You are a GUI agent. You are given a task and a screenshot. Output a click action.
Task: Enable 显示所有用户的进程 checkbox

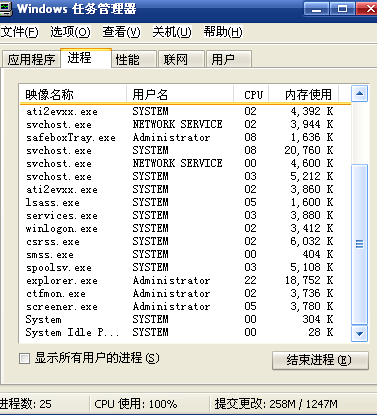point(24,359)
